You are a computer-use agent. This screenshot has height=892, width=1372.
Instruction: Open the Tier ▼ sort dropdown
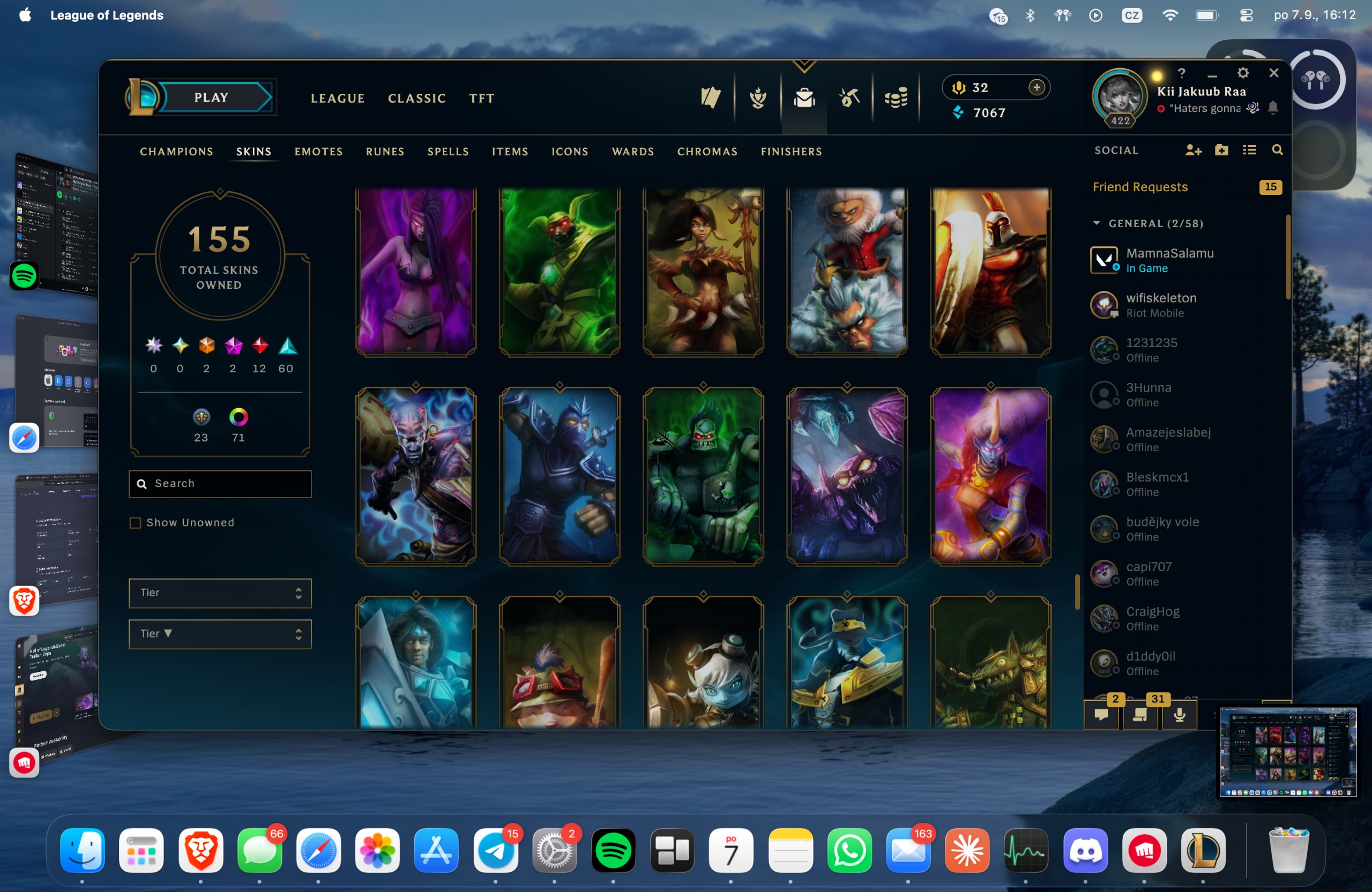220,634
